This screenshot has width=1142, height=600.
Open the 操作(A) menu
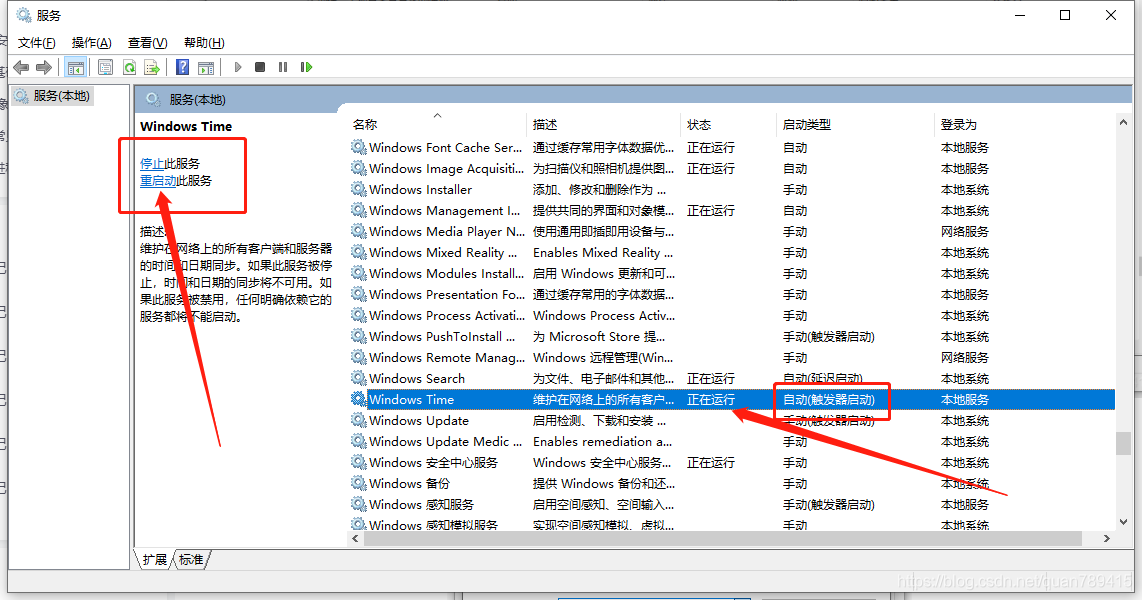coord(92,43)
